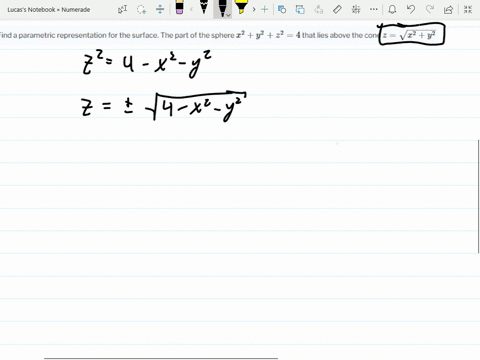Undo the last ink stroke

click(x=411, y=9)
